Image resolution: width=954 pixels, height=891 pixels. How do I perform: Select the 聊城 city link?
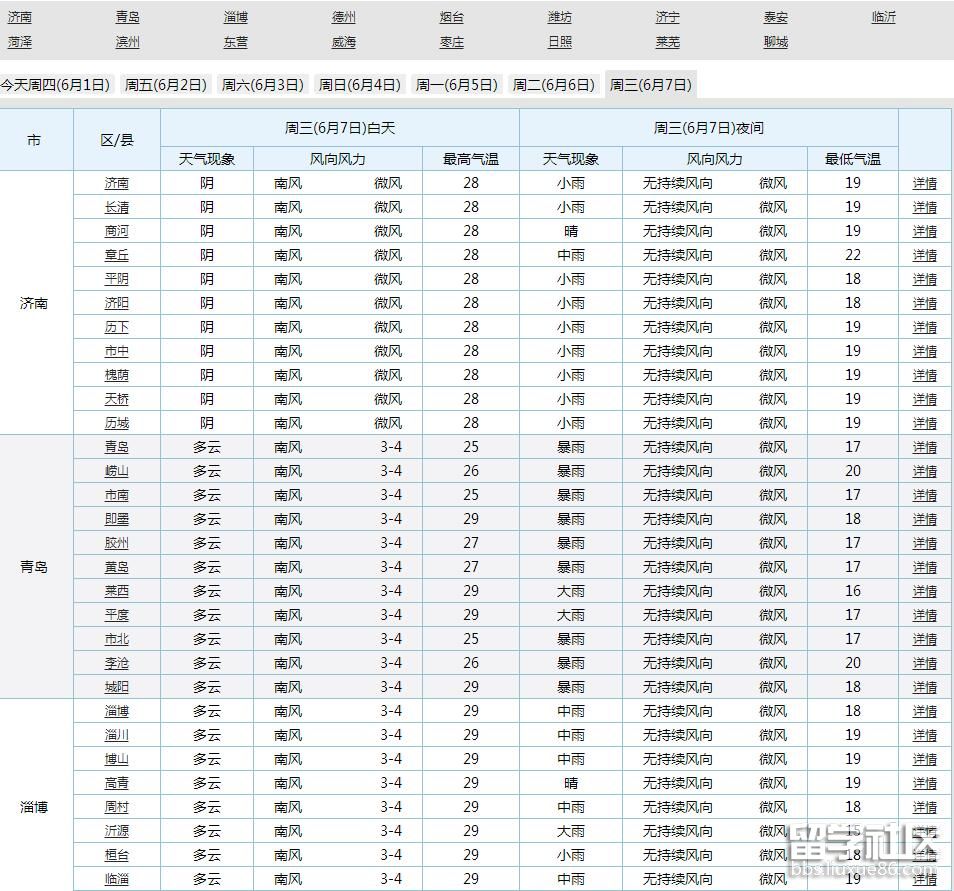(x=775, y=42)
